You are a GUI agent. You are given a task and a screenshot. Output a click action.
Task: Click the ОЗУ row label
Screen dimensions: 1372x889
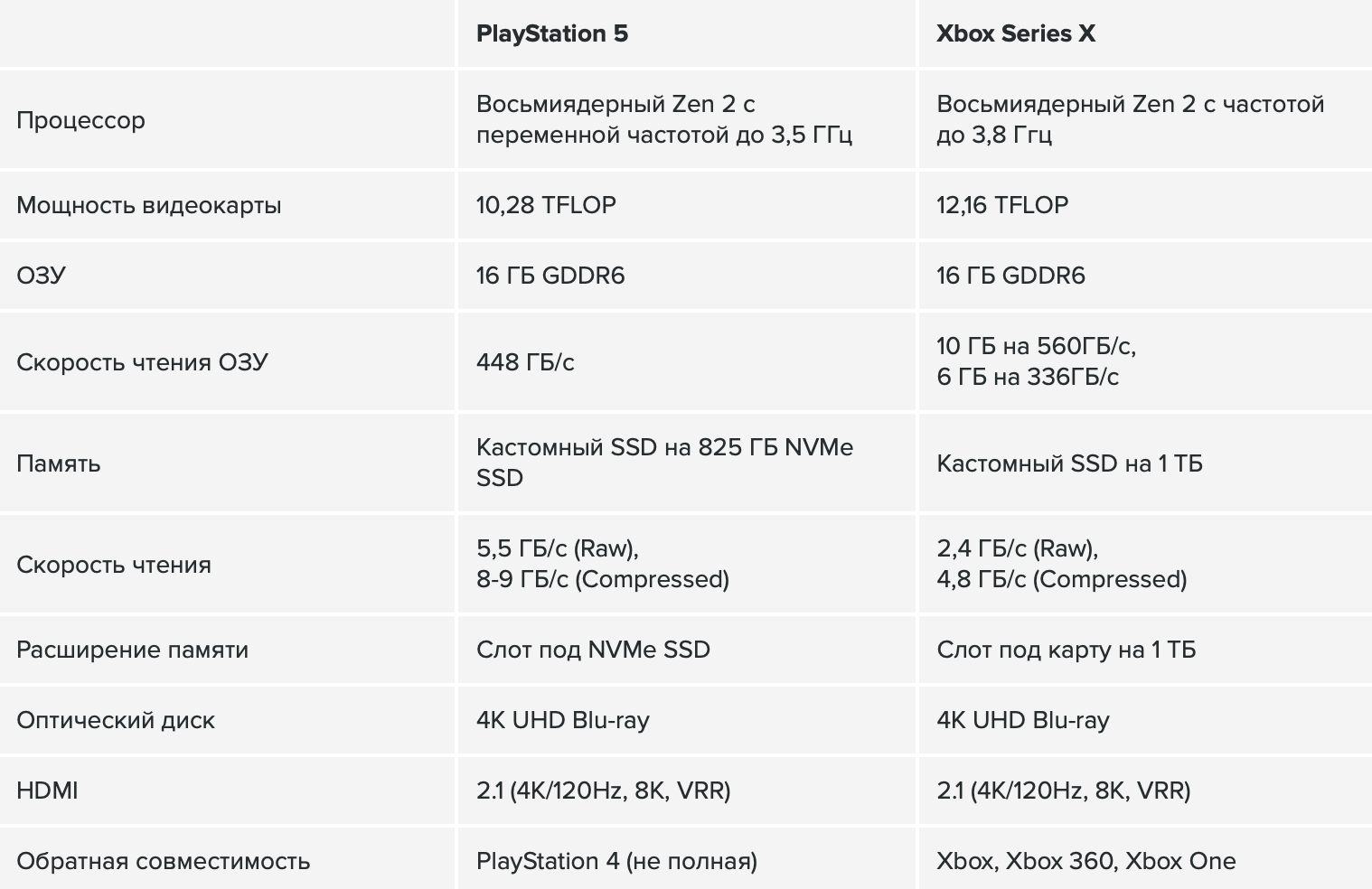(x=42, y=276)
